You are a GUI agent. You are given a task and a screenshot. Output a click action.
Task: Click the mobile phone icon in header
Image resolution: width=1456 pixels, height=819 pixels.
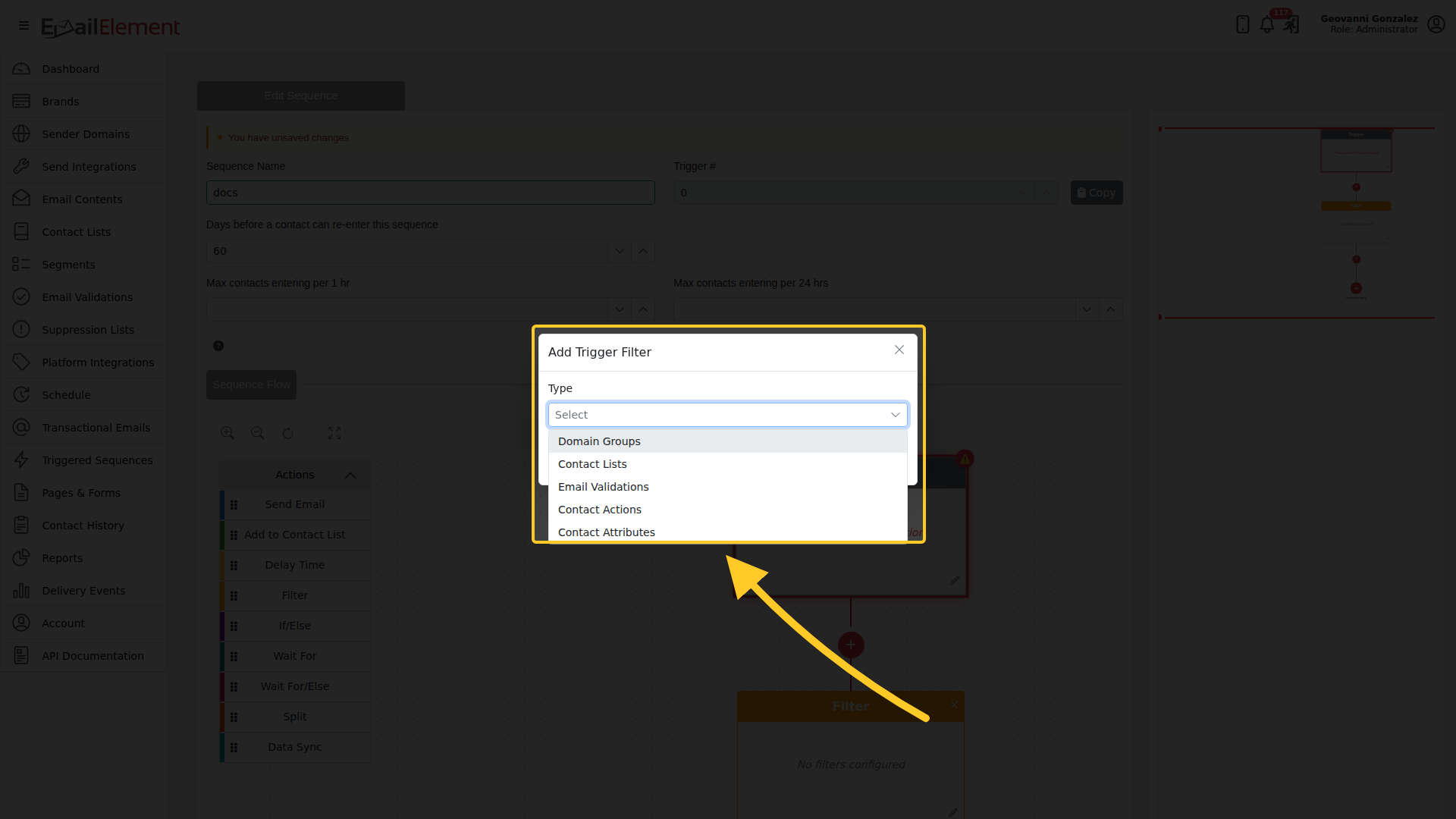[1242, 24]
